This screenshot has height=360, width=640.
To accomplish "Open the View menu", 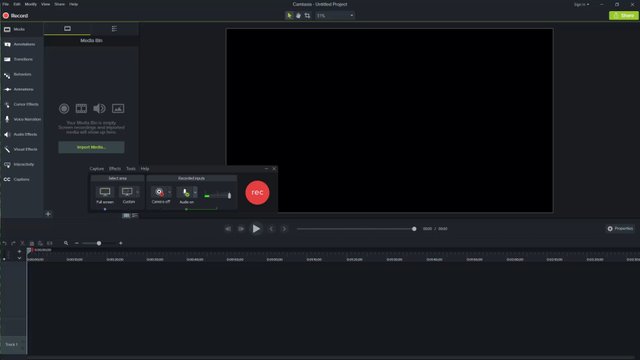I will pos(45,4).
